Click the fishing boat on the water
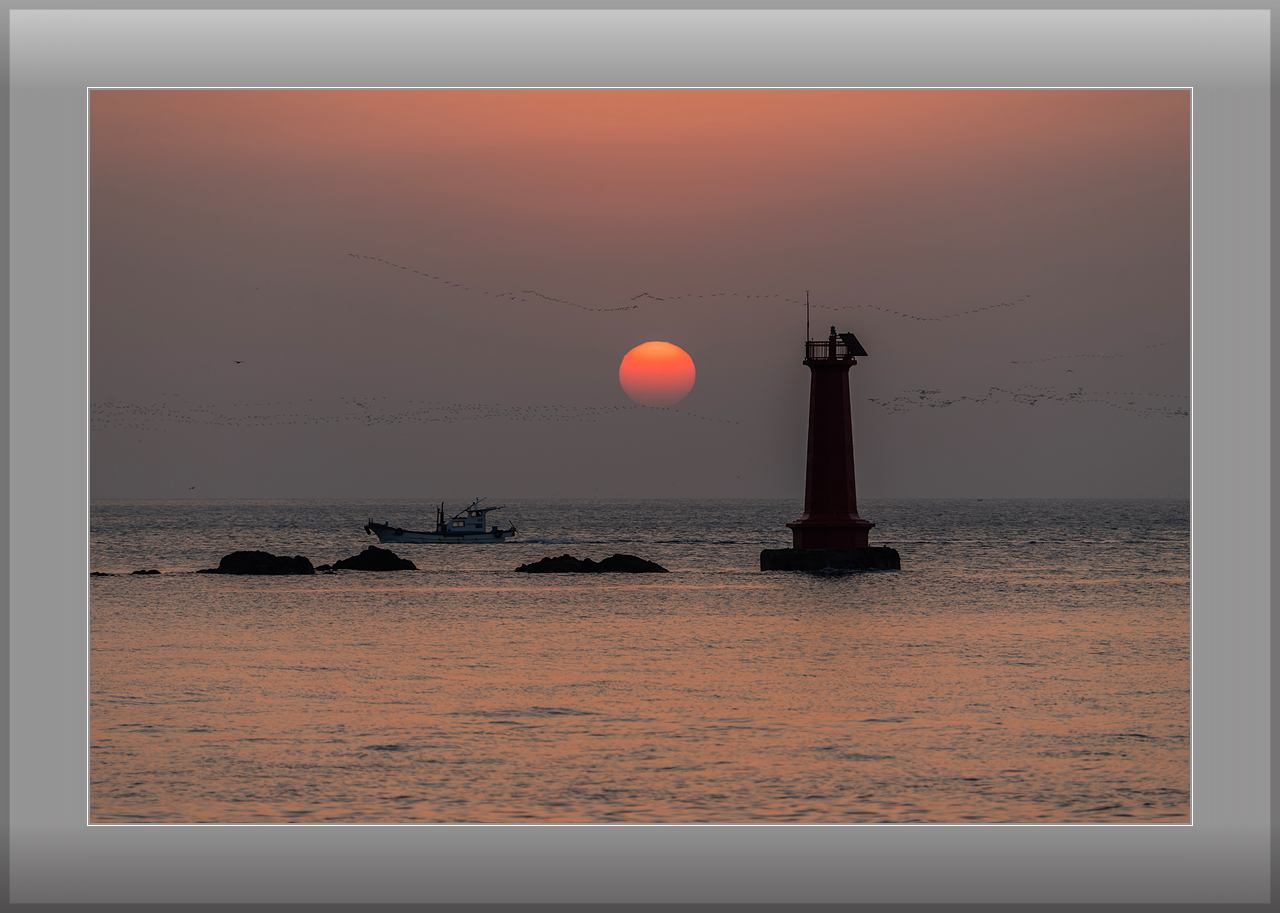Image resolution: width=1280 pixels, height=913 pixels. [x=441, y=524]
